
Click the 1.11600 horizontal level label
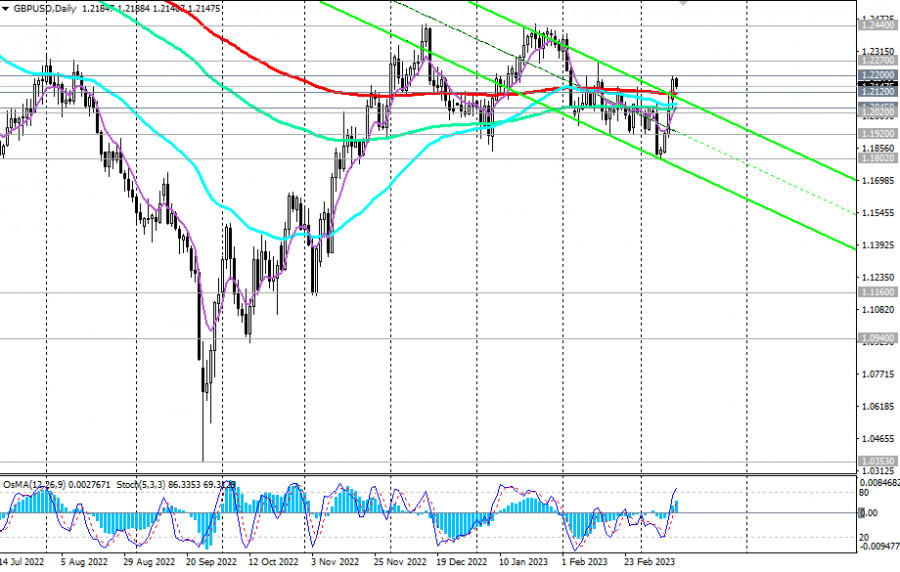click(877, 292)
